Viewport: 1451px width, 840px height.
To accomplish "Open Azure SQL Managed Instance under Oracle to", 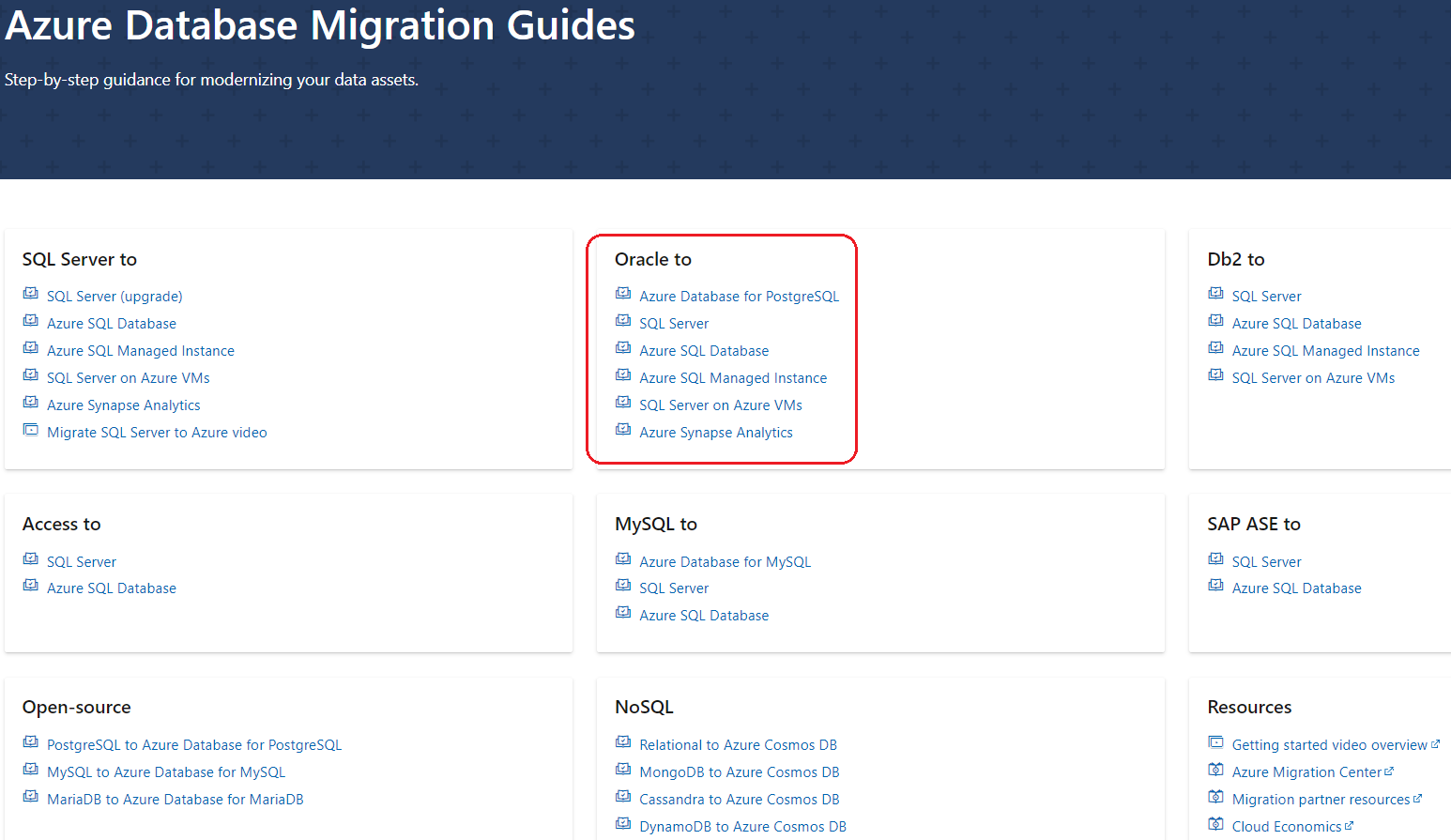I will click(x=733, y=378).
